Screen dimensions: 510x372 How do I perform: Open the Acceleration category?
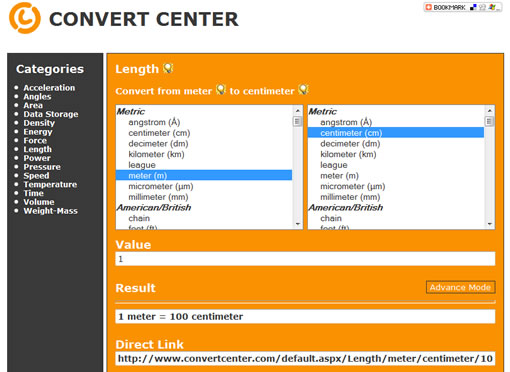[x=49, y=88]
